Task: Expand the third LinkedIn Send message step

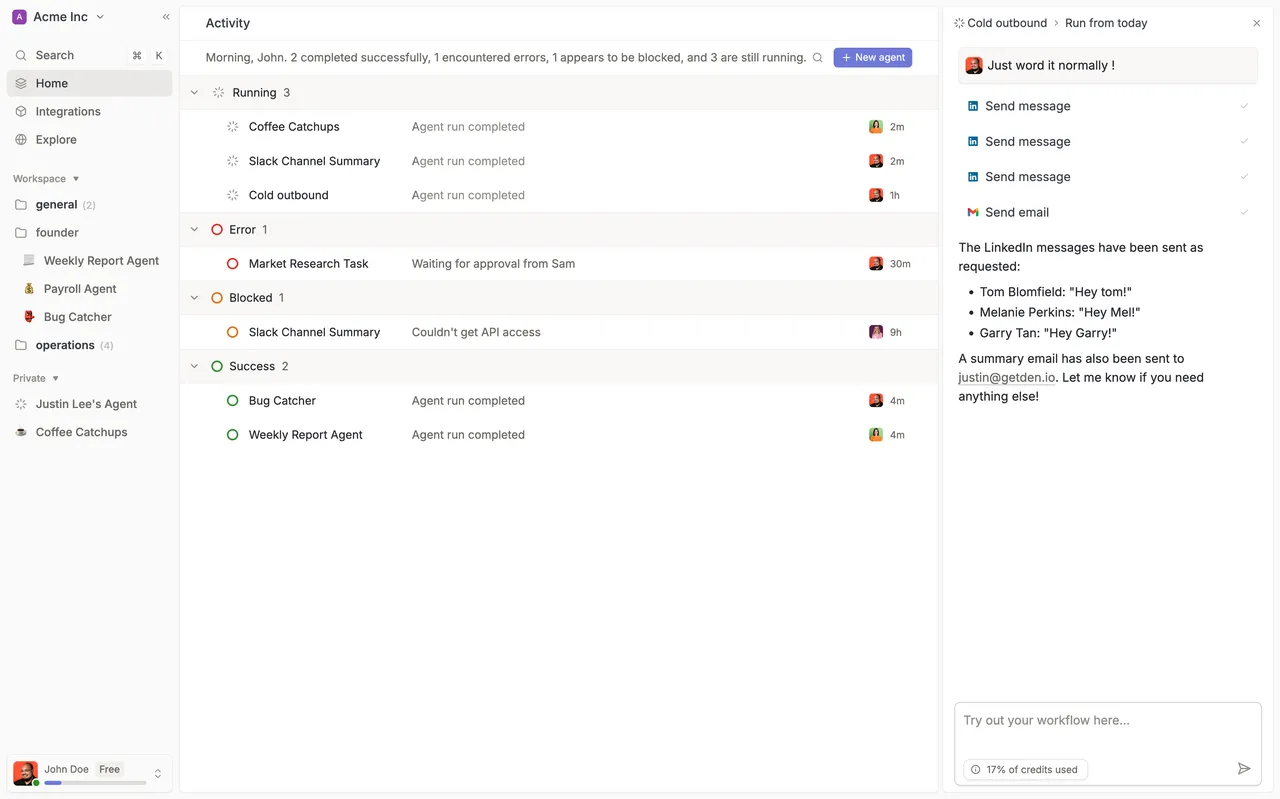Action: coord(1108,177)
